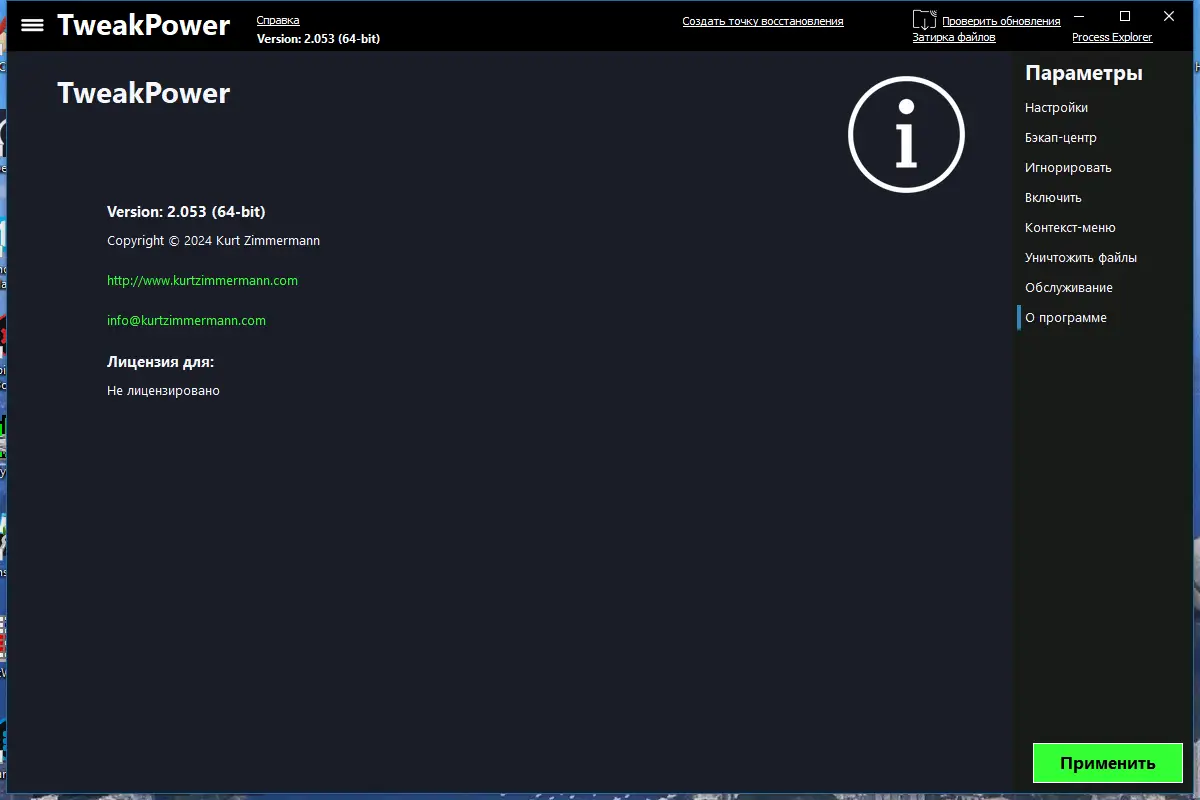Click the large info circle icon
This screenshot has height=800, width=1200.
coord(906,134)
